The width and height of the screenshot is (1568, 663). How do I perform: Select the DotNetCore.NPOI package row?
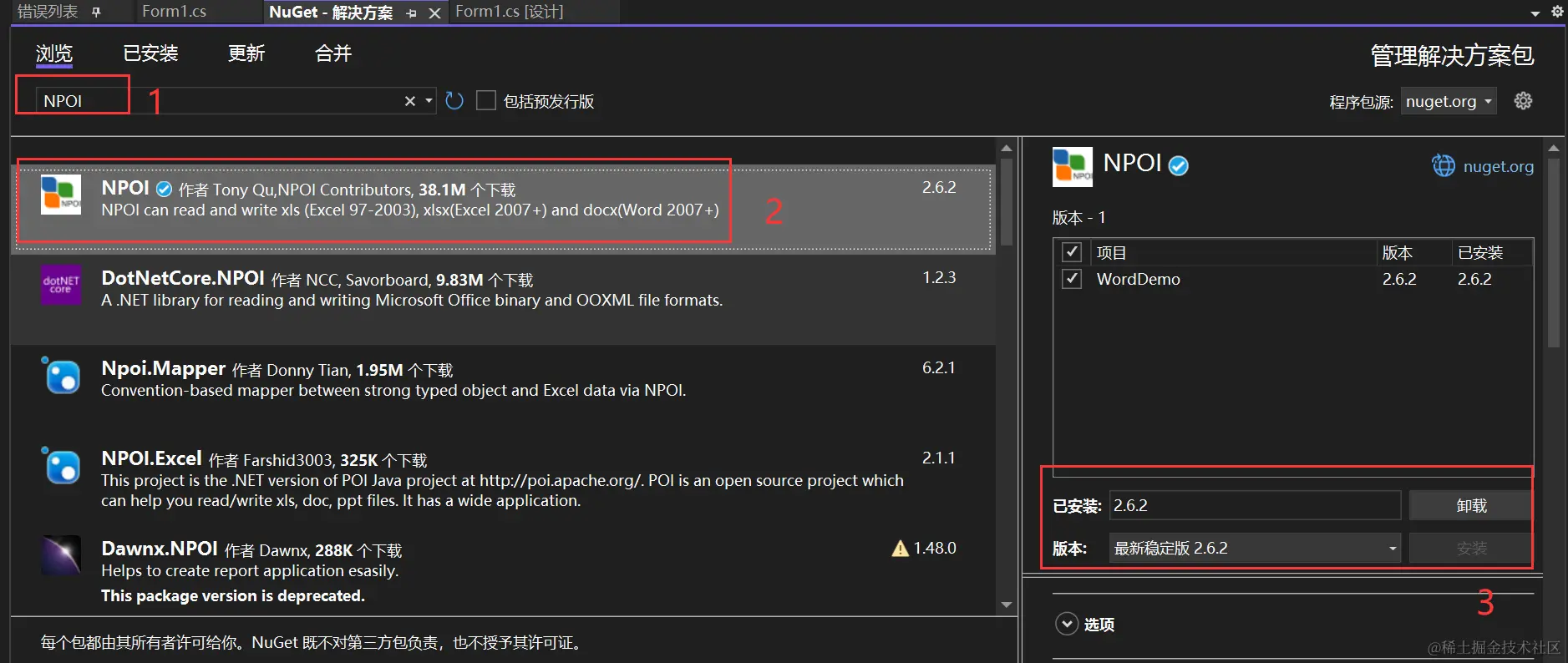(x=503, y=299)
